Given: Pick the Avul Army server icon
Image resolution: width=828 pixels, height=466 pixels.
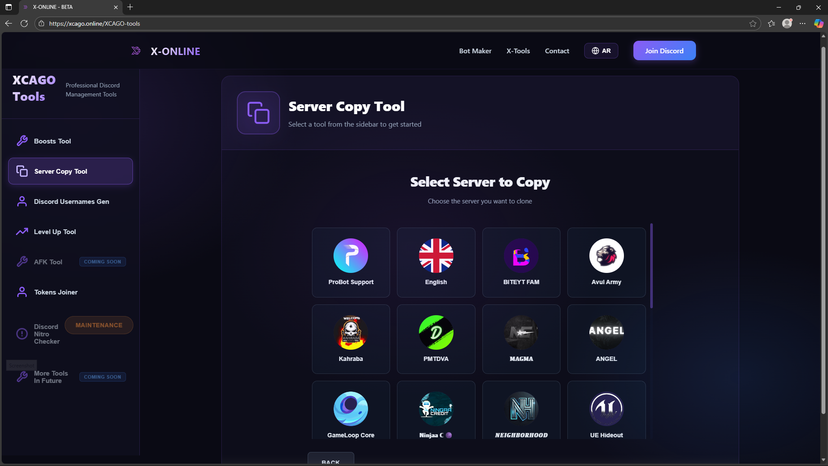Looking at the screenshot, I should 606,256.
